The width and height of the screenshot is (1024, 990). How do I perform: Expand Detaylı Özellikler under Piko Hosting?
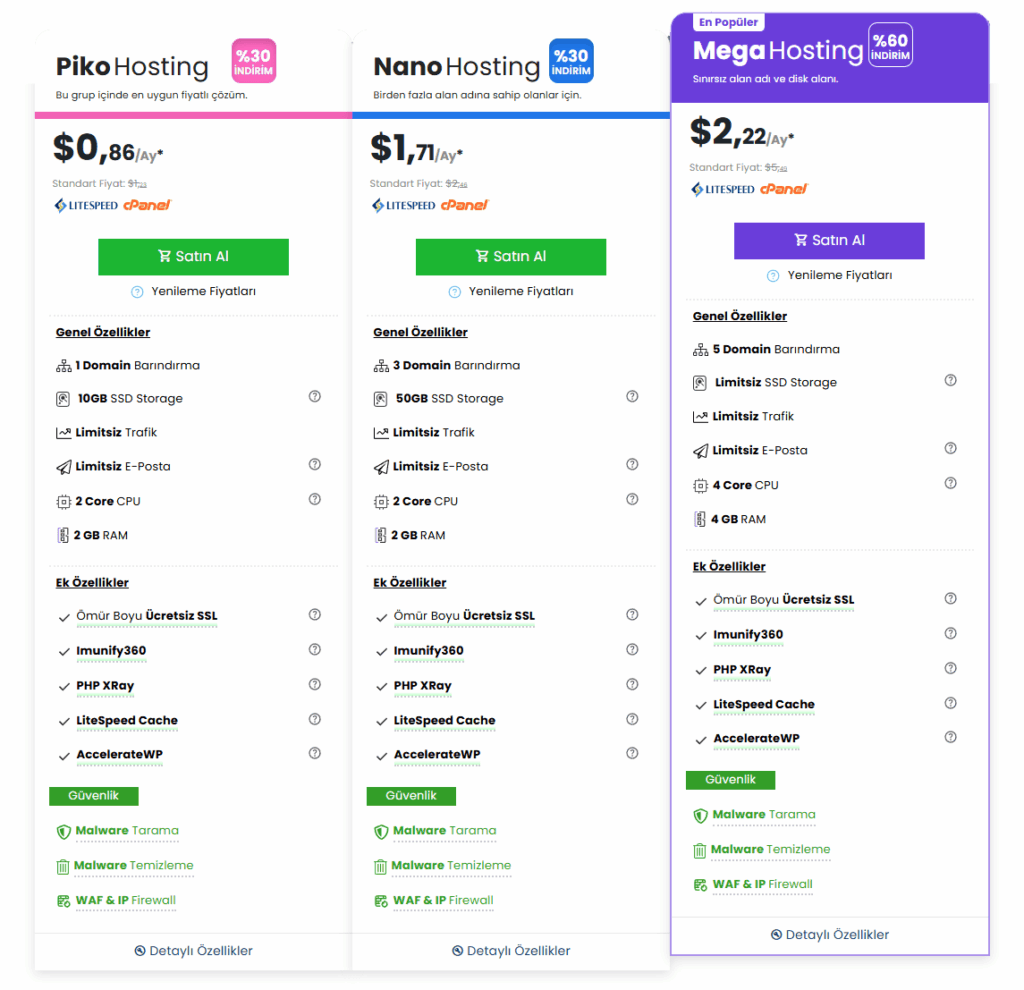[x=194, y=951]
